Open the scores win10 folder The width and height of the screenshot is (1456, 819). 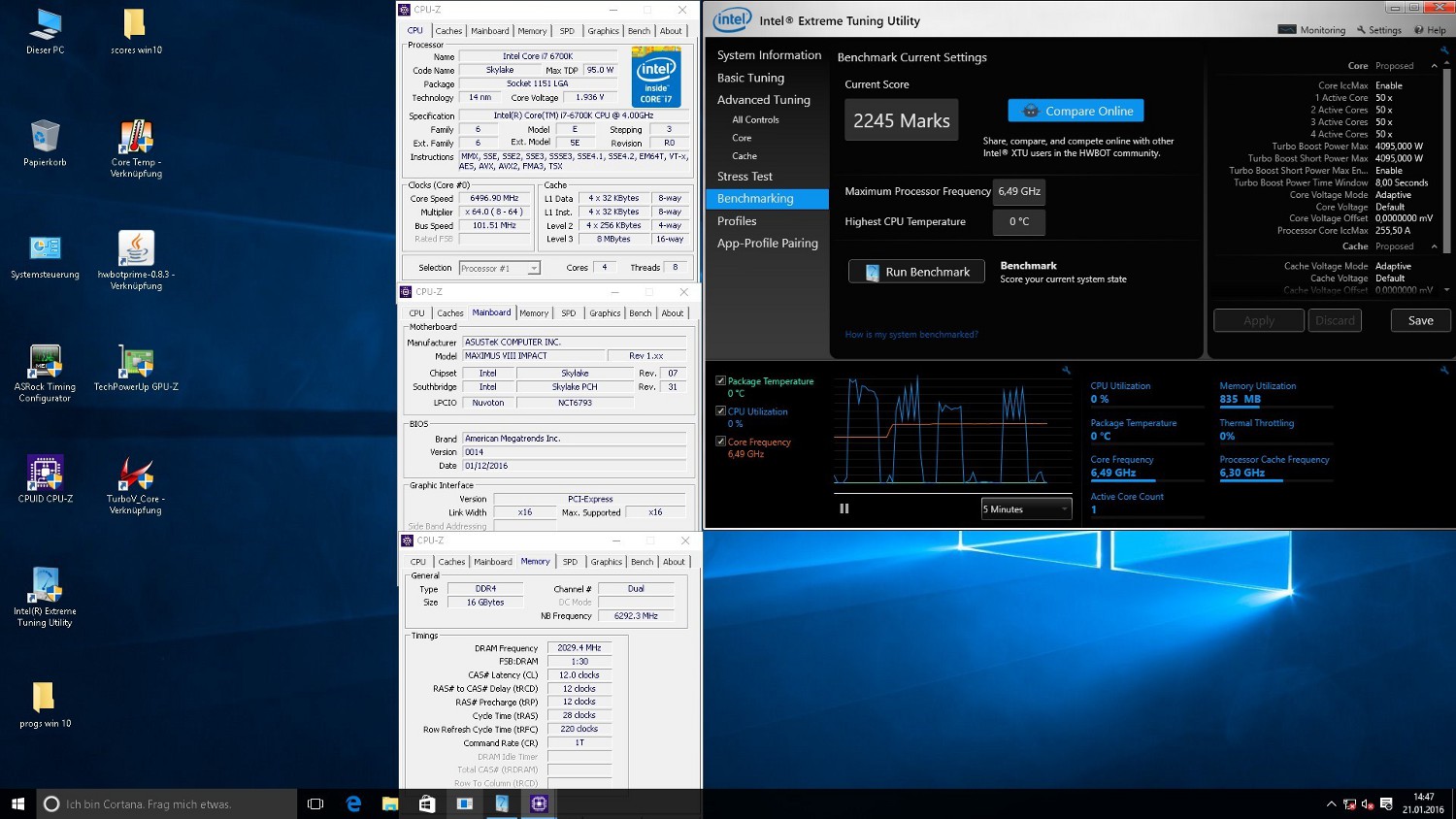[x=136, y=31]
